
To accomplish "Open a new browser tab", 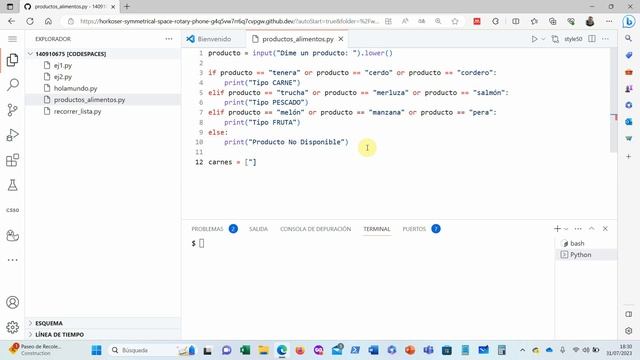I will pyautogui.click(x=127, y=7).
